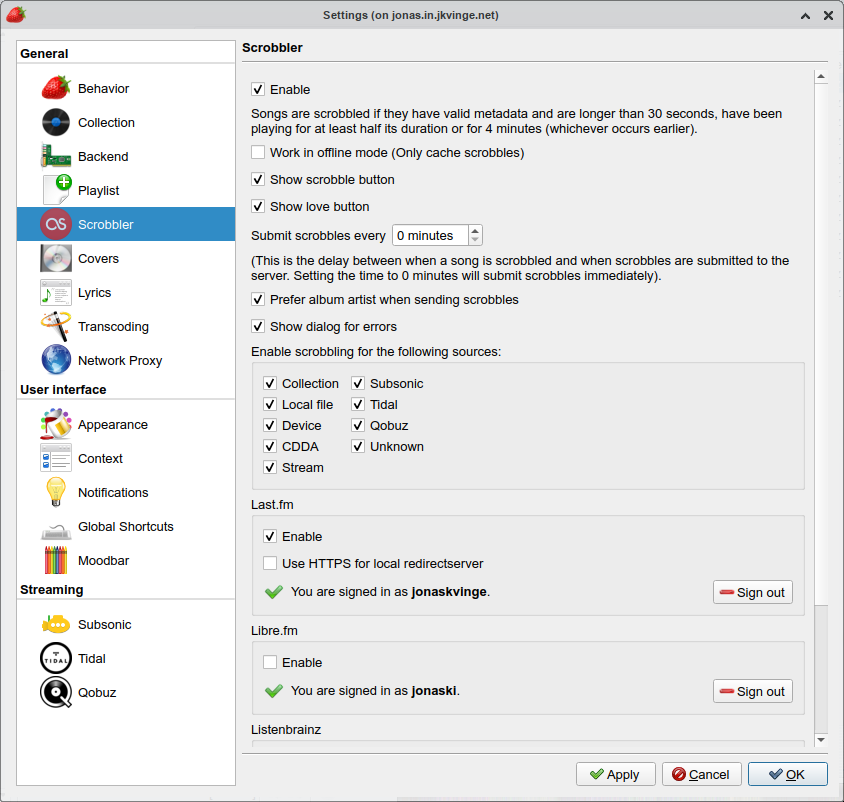The height and width of the screenshot is (802, 844).
Task: Apply the current settings
Action: coord(615,774)
